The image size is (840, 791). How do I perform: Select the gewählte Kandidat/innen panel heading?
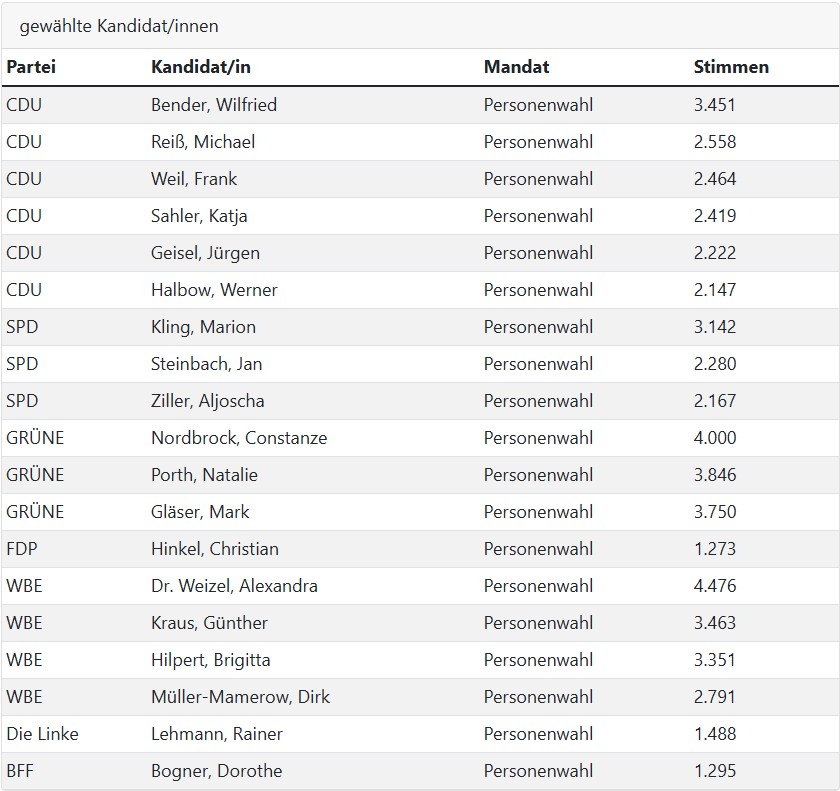coord(119,26)
